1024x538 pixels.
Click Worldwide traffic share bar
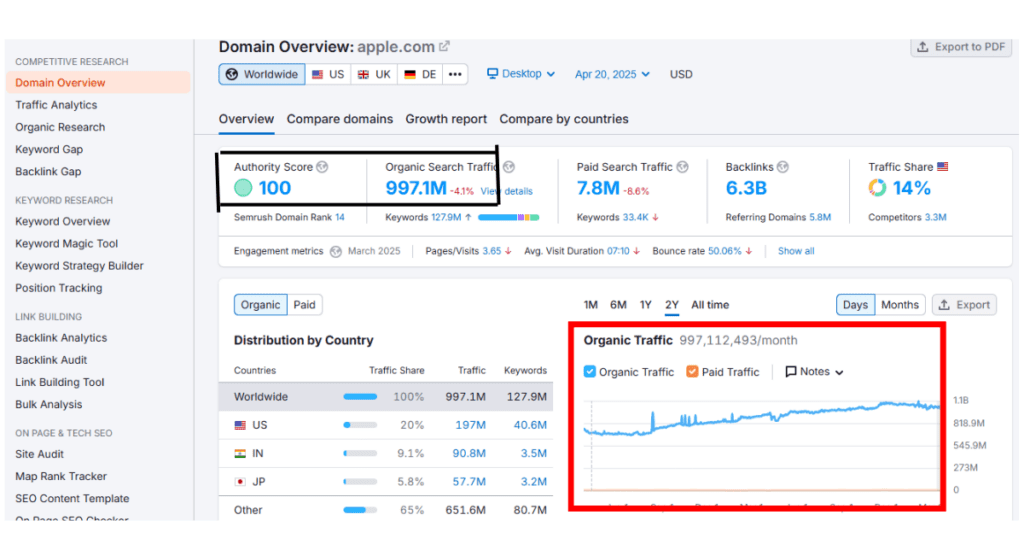pos(360,397)
